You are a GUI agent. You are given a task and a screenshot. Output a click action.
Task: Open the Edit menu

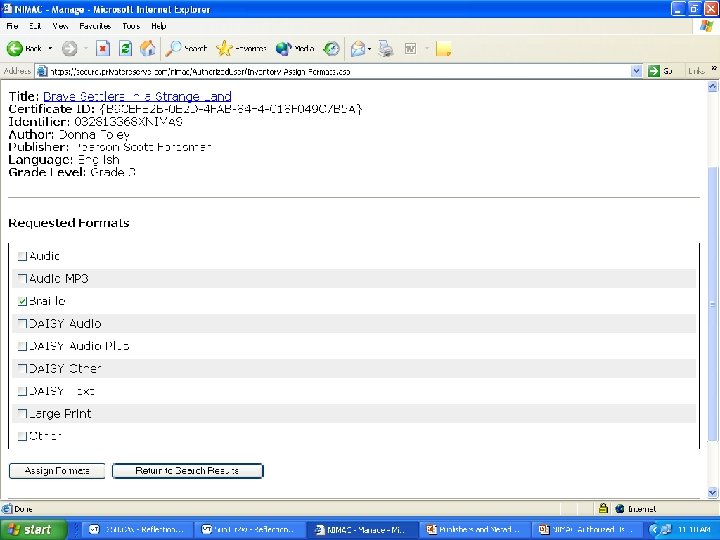tap(35, 26)
